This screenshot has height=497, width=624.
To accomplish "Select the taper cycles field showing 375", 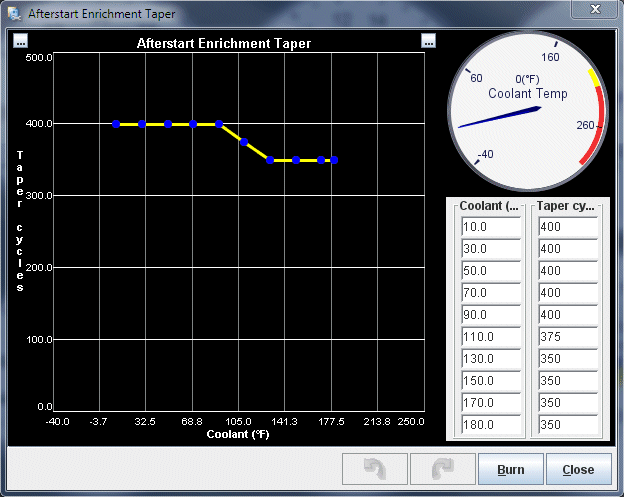I will [x=568, y=337].
